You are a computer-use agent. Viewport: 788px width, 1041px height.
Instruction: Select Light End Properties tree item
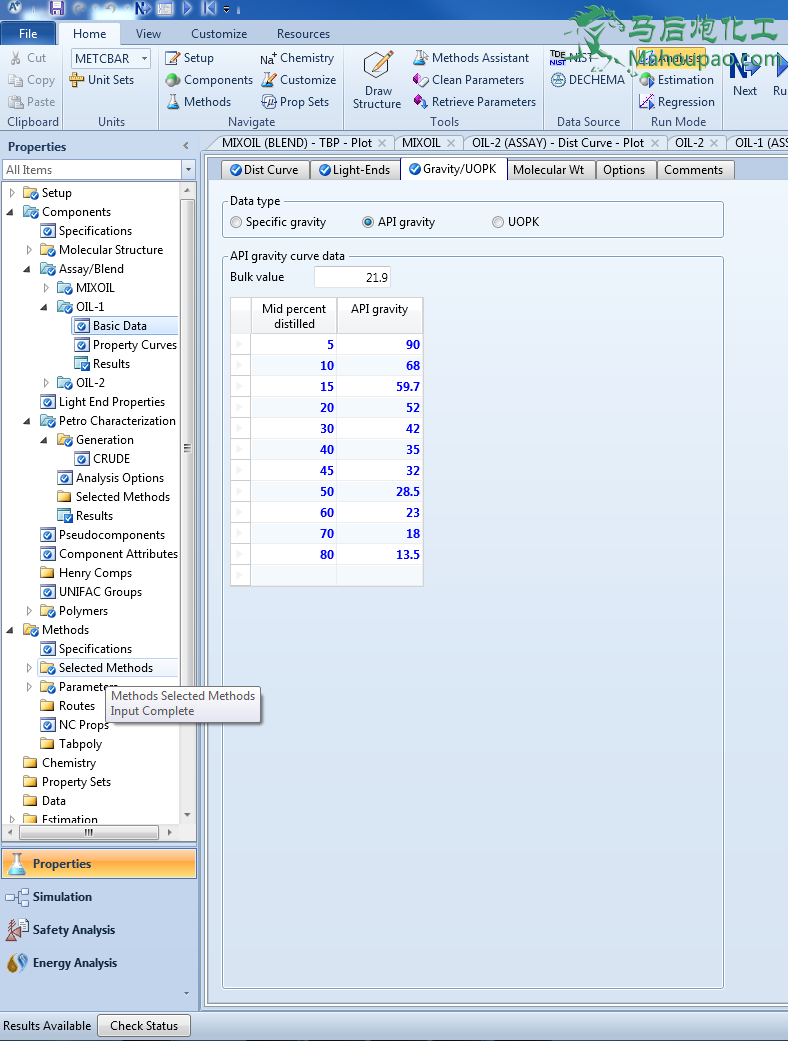tap(102, 402)
